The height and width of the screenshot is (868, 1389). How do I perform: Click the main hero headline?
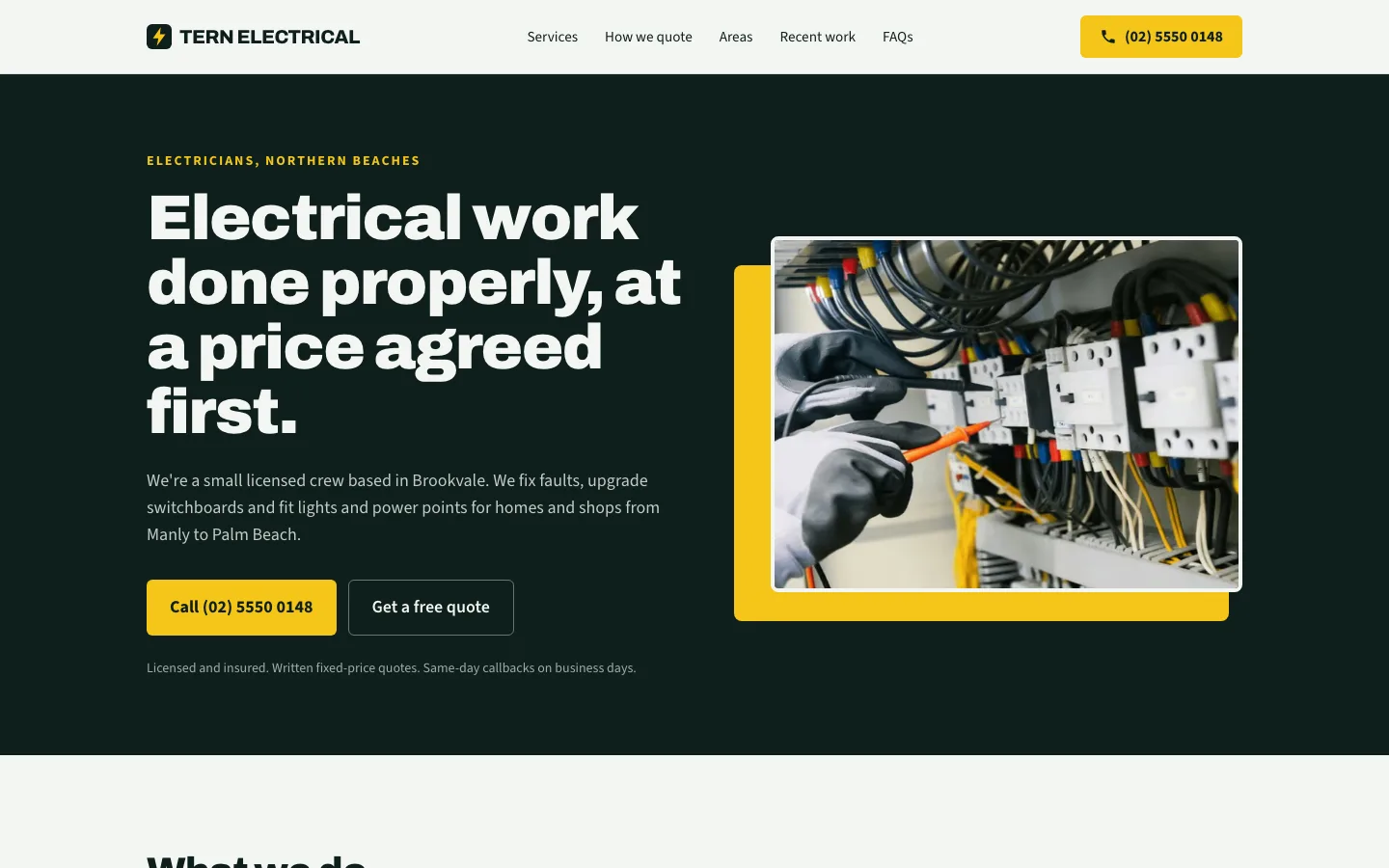415,313
